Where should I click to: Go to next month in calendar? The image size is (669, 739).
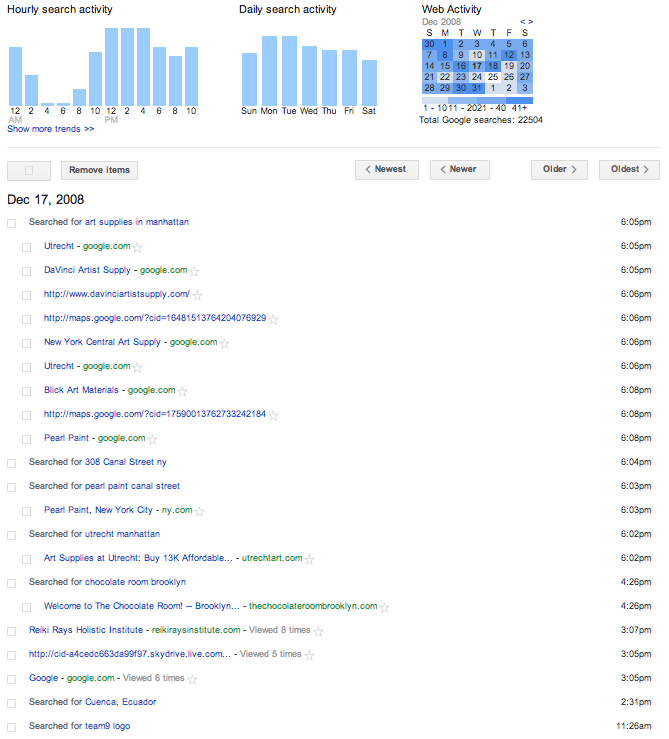tap(530, 22)
